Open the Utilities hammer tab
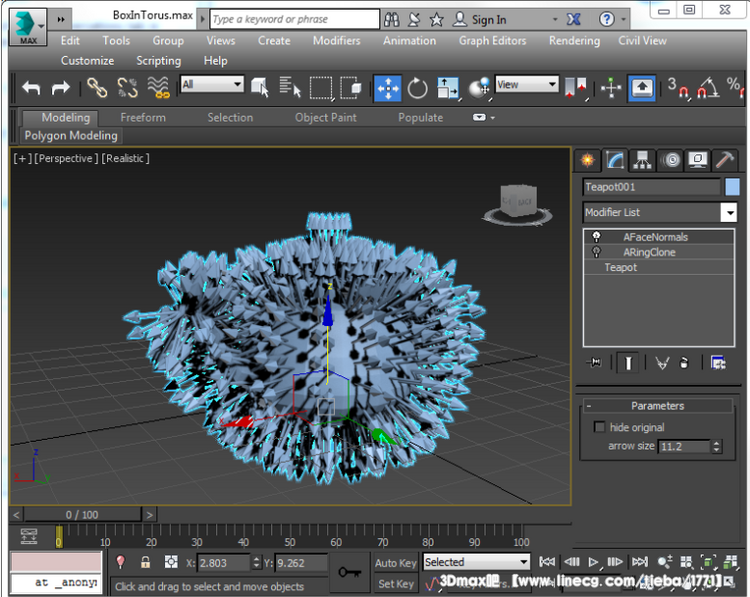750x597 pixels. 725,160
